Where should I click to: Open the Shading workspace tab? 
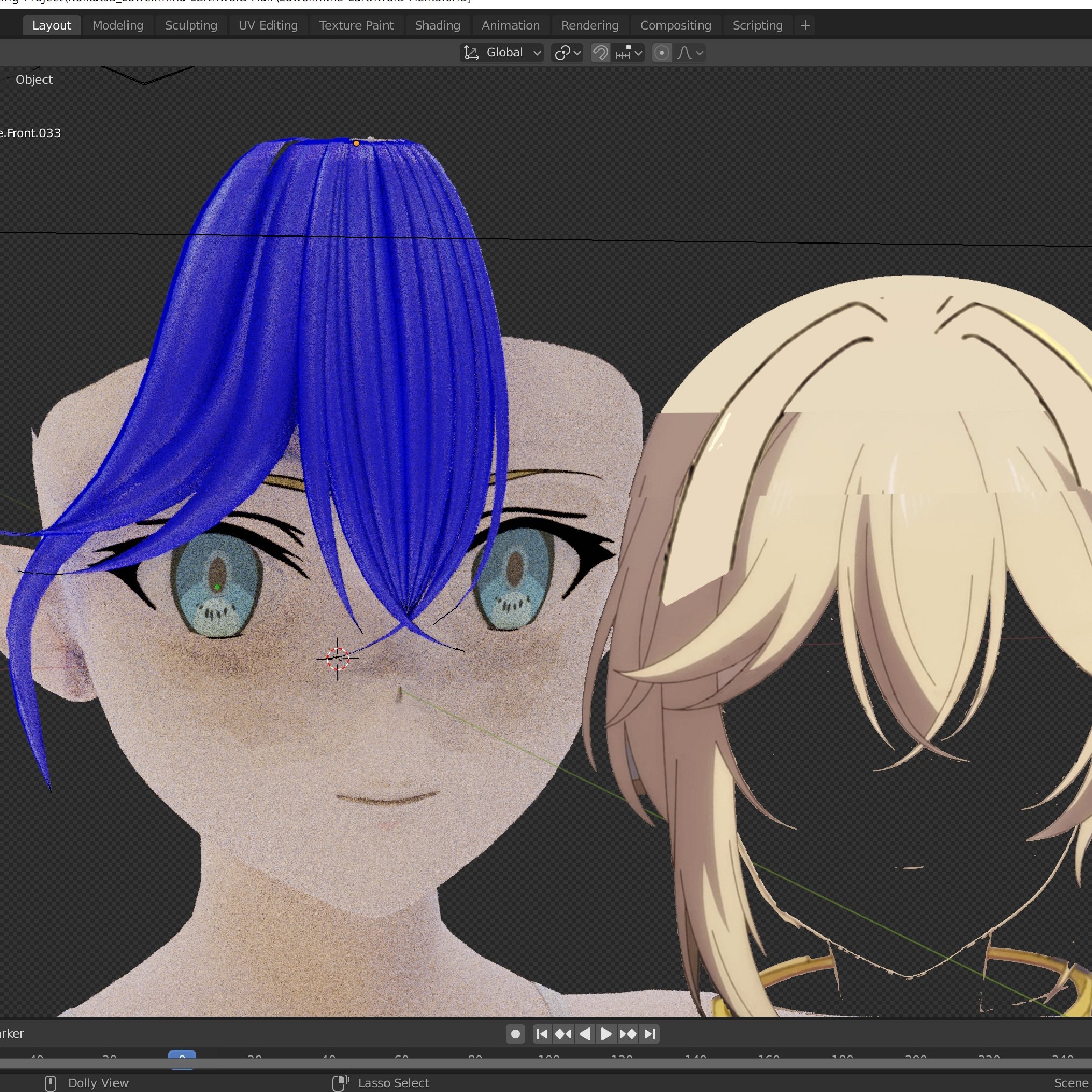[438, 25]
